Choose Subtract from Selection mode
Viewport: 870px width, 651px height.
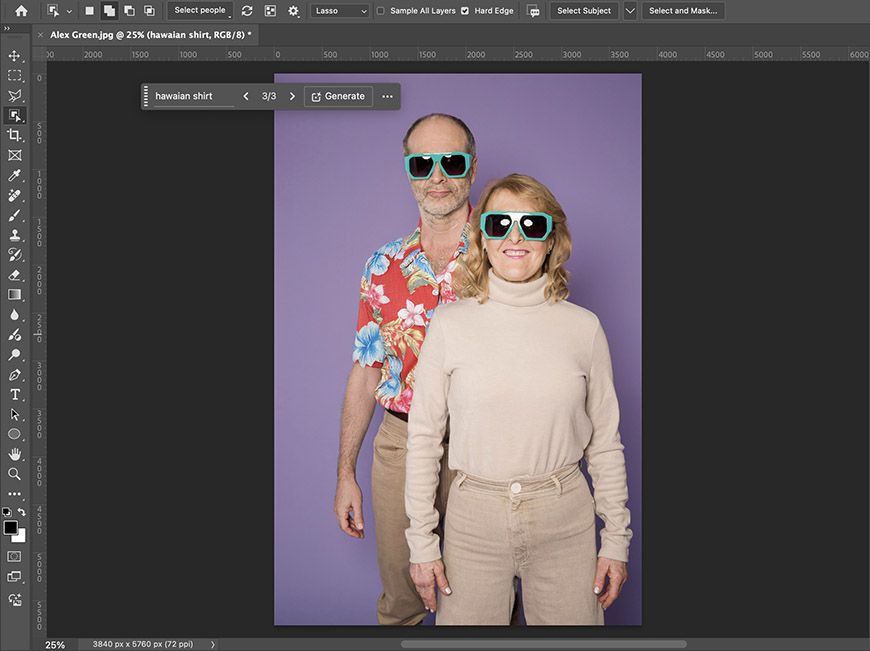[129, 11]
